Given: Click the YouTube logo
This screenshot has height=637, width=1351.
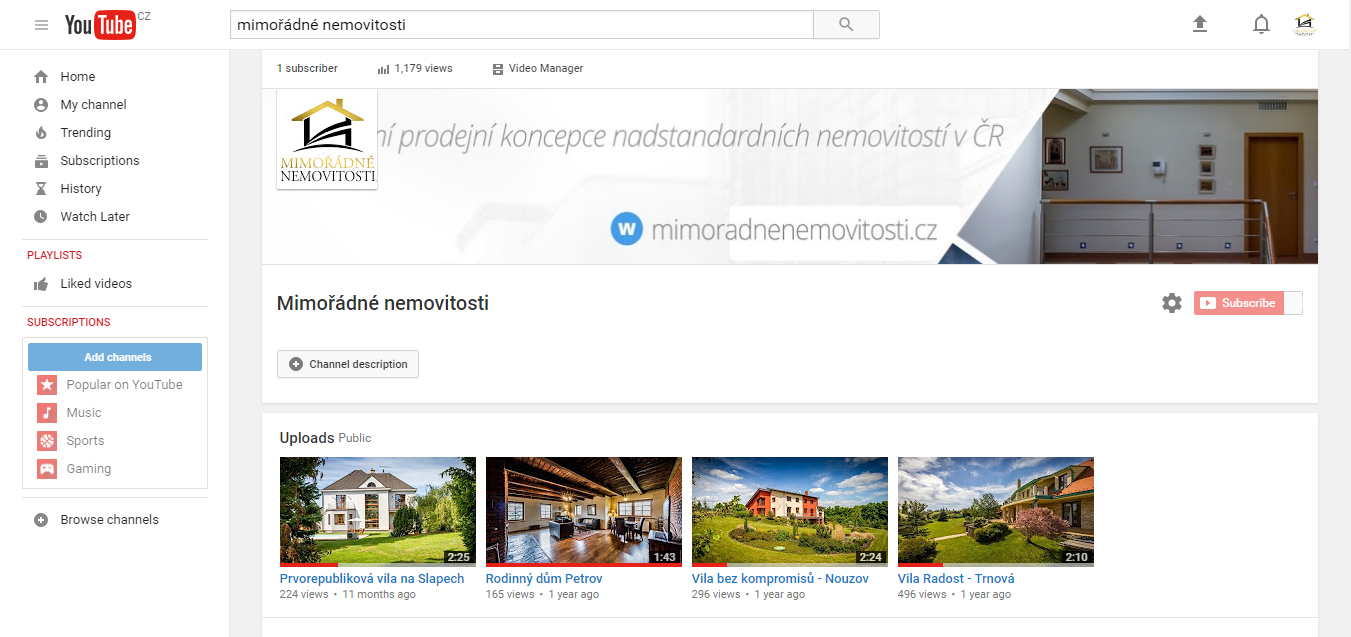Looking at the screenshot, I should [100, 25].
